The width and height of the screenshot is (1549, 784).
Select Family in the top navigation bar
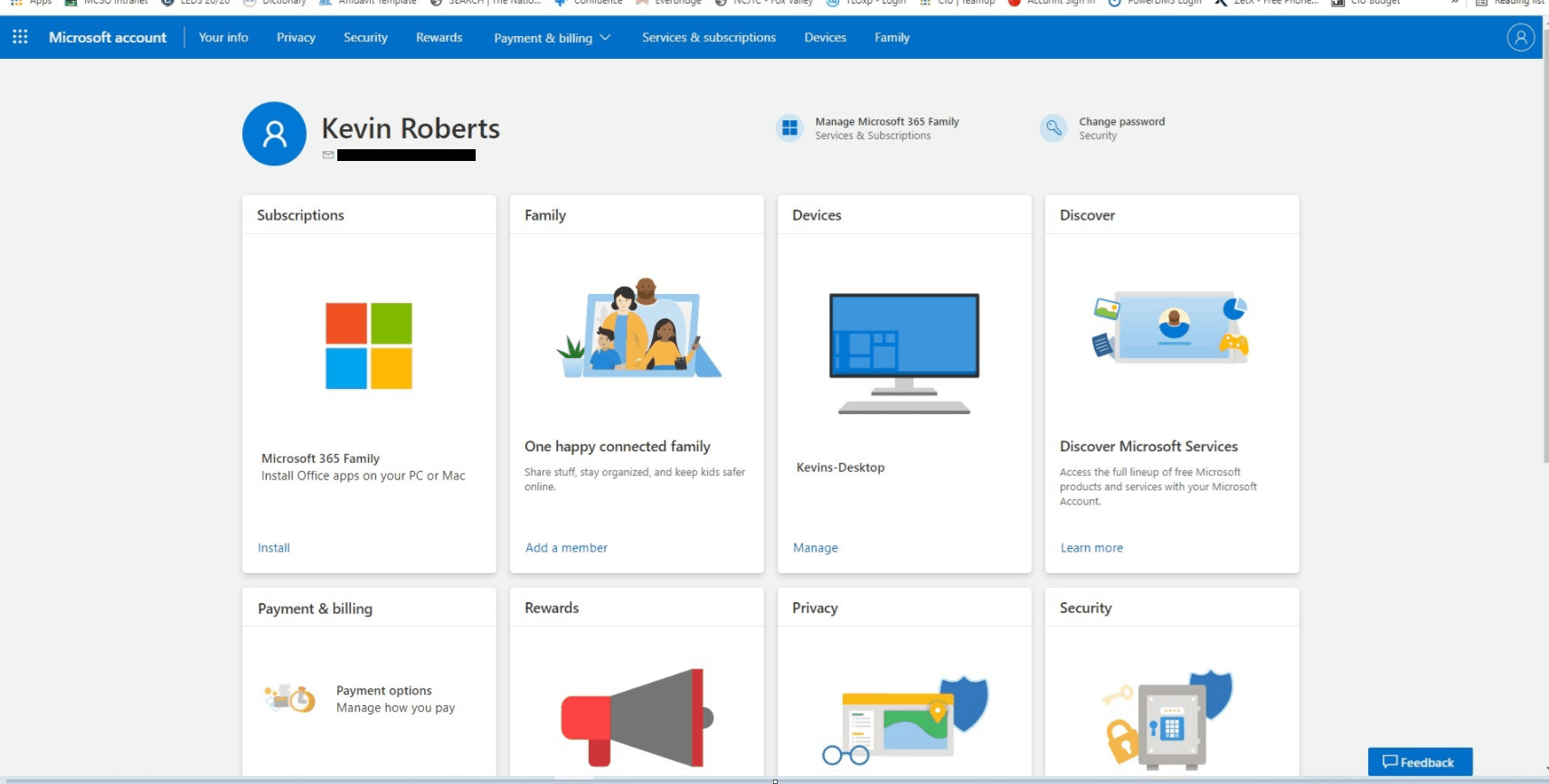[x=892, y=37]
